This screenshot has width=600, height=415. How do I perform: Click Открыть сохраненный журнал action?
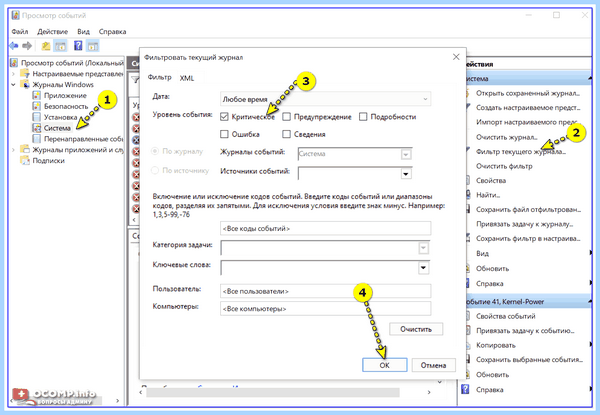point(528,93)
